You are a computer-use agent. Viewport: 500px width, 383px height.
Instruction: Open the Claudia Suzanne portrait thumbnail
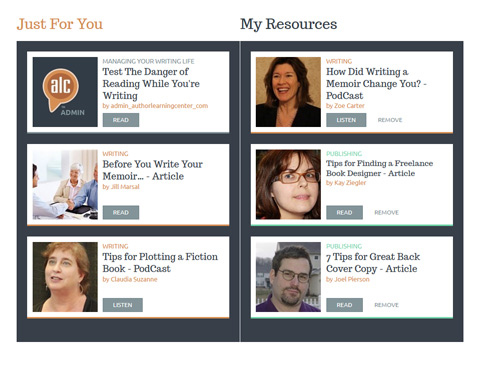(65, 277)
